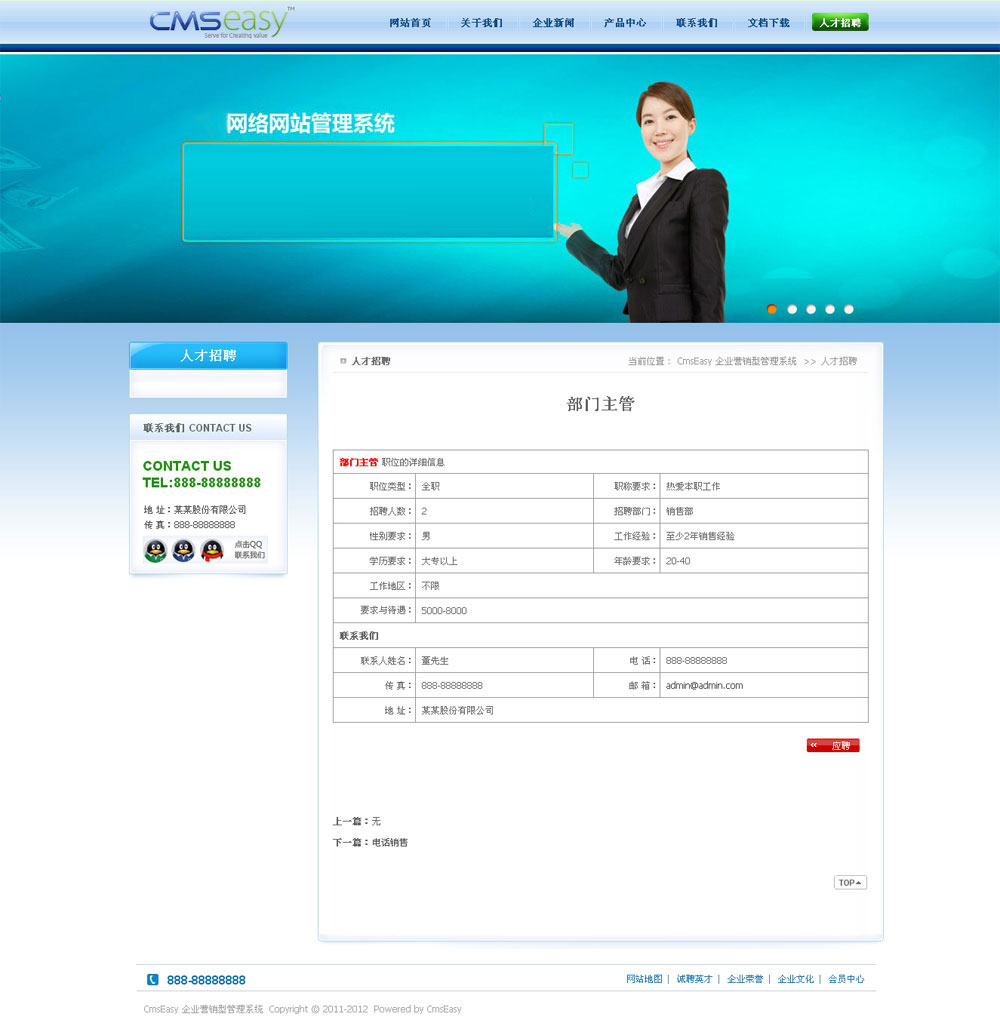This screenshot has width=1000, height=1026.
Task: Click the TOP back-to-top button
Action: tap(850, 883)
